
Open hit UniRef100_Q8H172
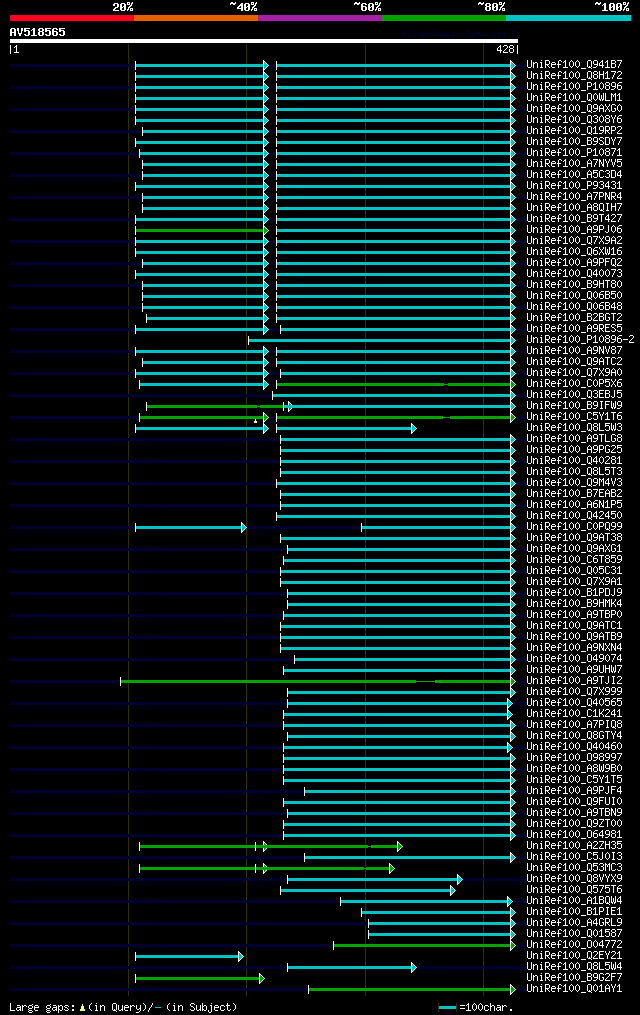(x=574, y=76)
